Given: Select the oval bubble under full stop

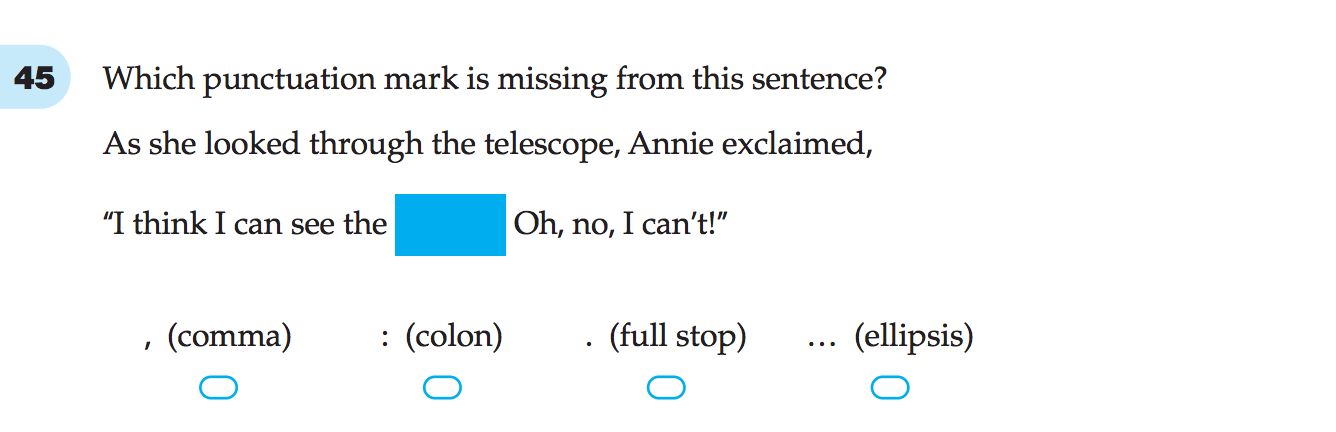Looking at the screenshot, I should [666, 388].
